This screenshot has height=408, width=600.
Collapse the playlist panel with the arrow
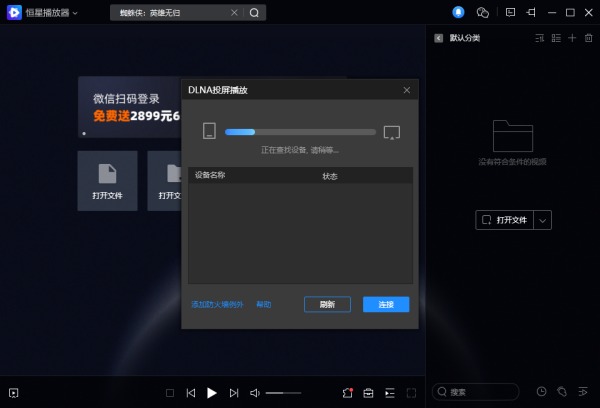coord(439,38)
